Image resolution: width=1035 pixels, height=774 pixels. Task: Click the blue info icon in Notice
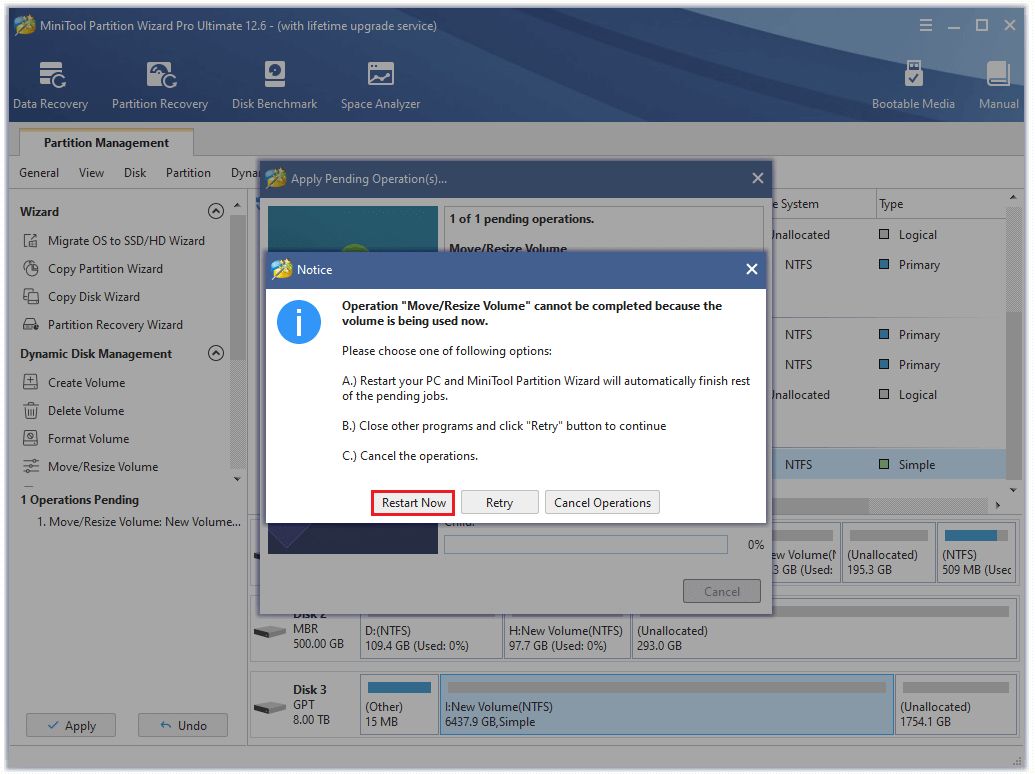(299, 322)
